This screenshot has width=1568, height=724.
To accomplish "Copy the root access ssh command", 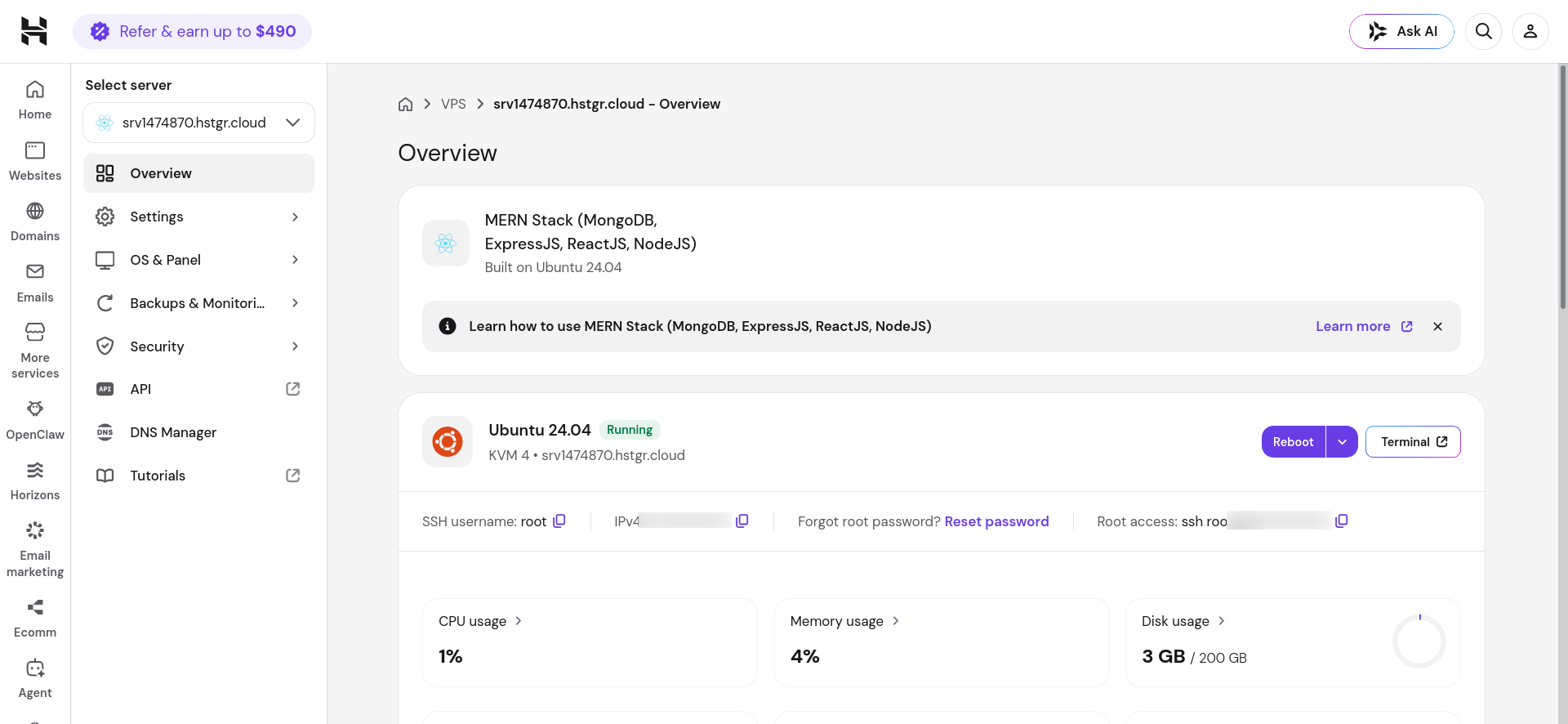I will pos(1342,521).
